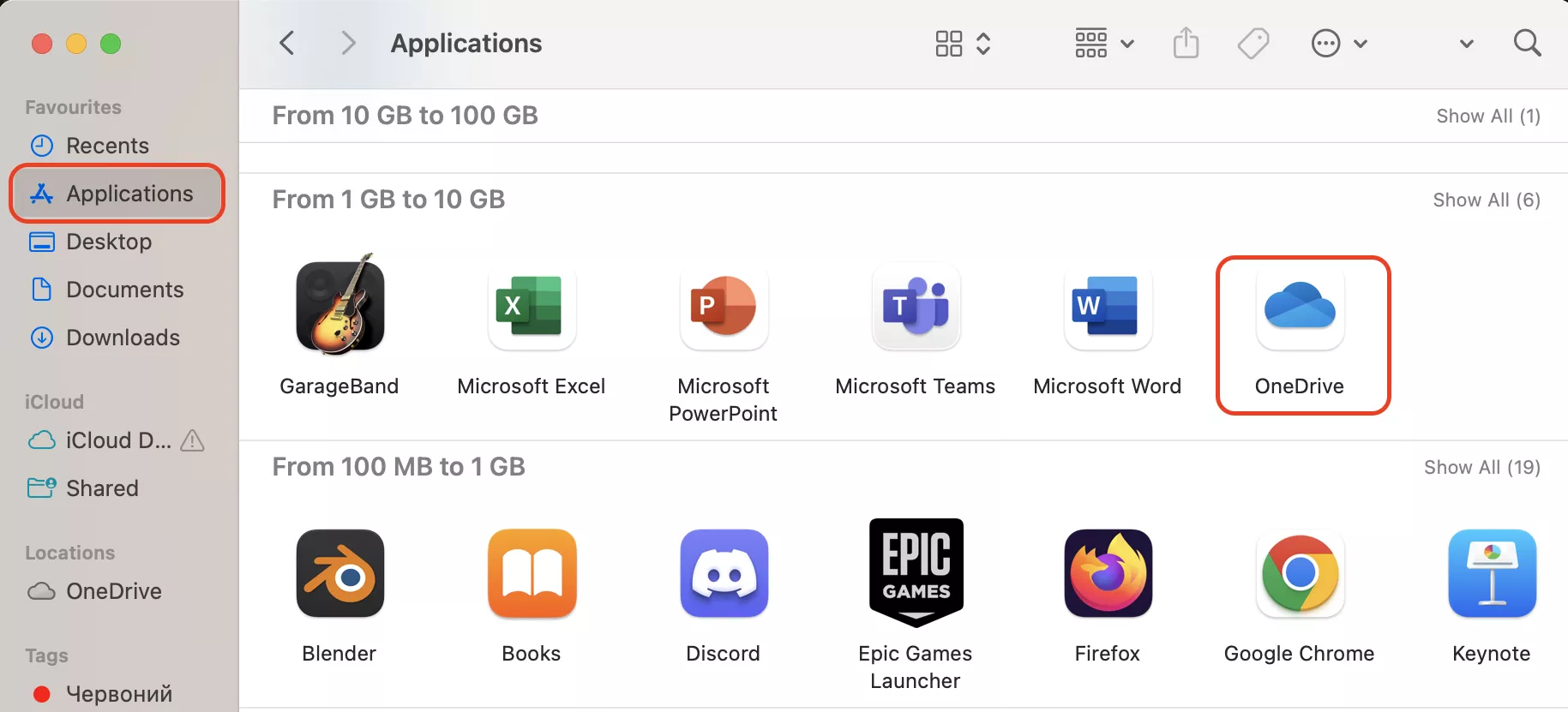Select the Firefox browser icon
This screenshot has height=712, width=1568.
1108,573
